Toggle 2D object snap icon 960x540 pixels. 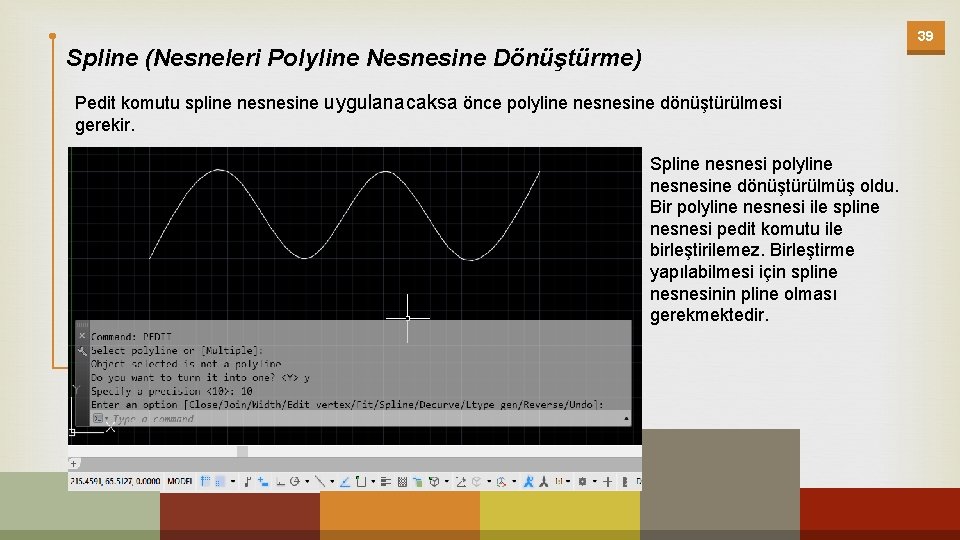click(x=361, y=482)
